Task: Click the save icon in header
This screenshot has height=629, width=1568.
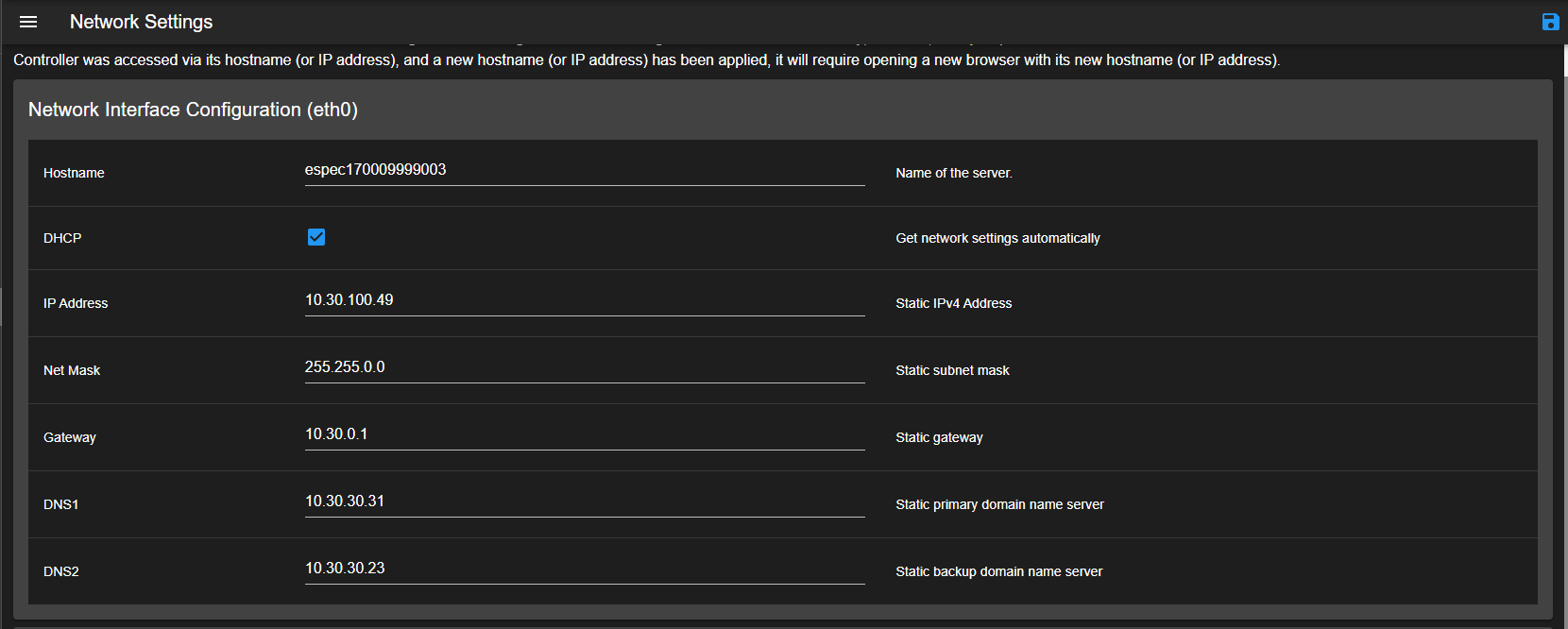Action: tap(1550, 22)
